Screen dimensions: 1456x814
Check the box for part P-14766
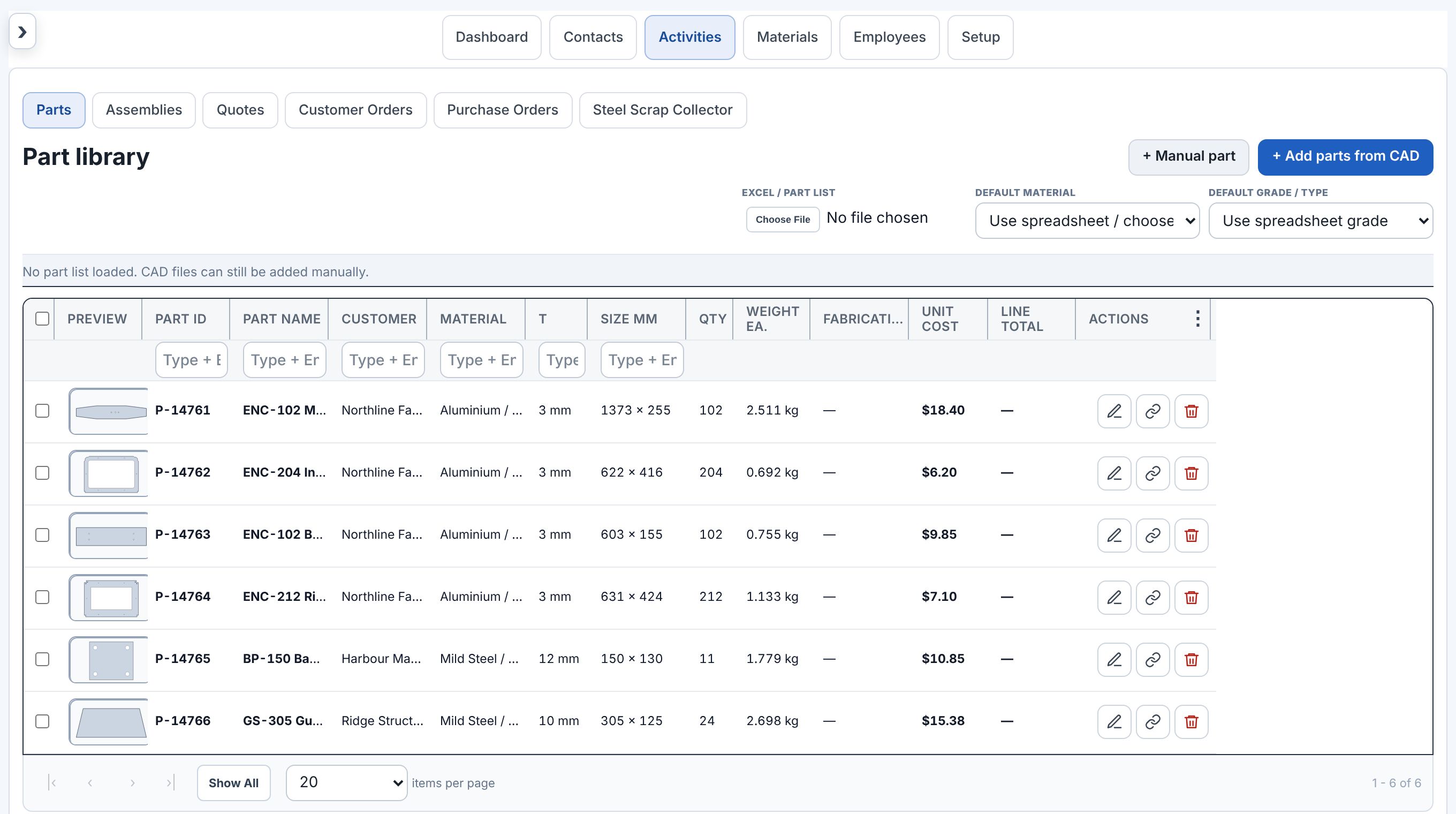(42, 722)
